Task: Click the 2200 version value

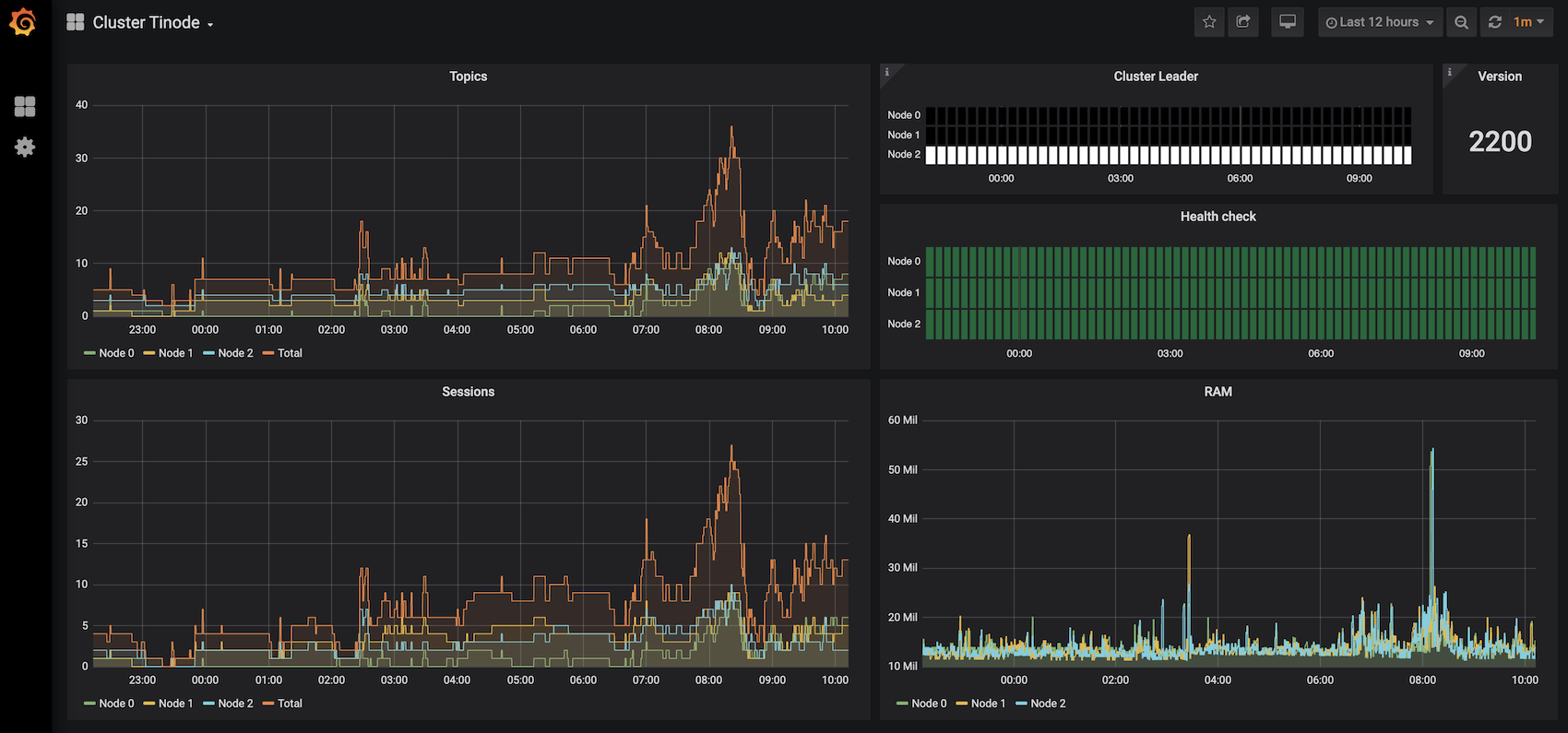Action: click(x=1500, y=141)
